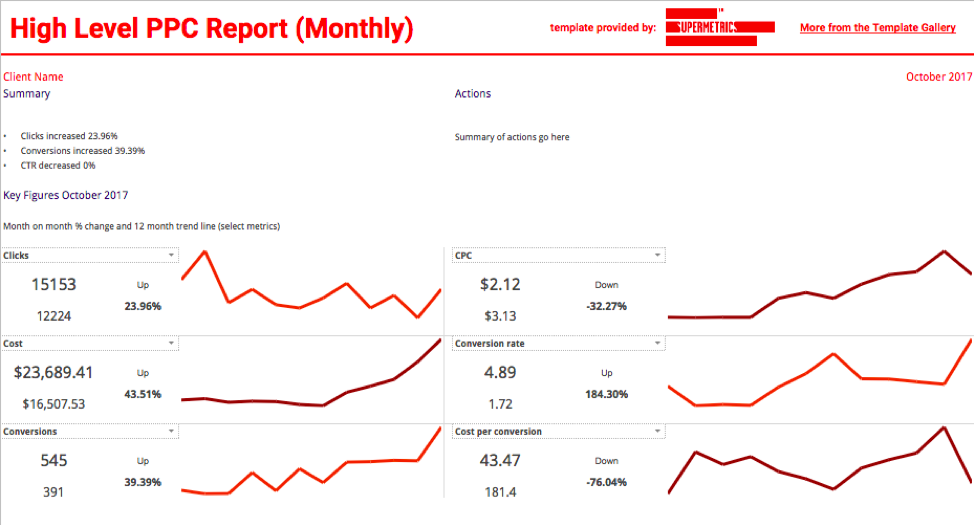Select the Cost trend sparkline chart
This screenshot has width=974, height=525.
[311, 380]
